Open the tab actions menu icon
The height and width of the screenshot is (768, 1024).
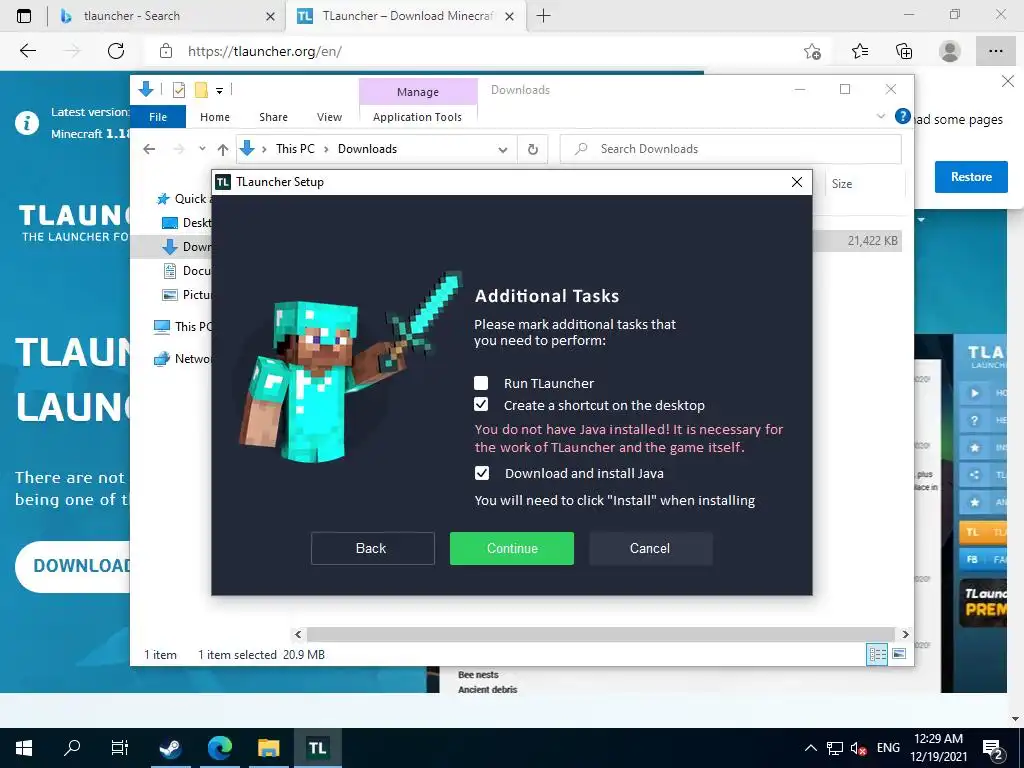24,16
